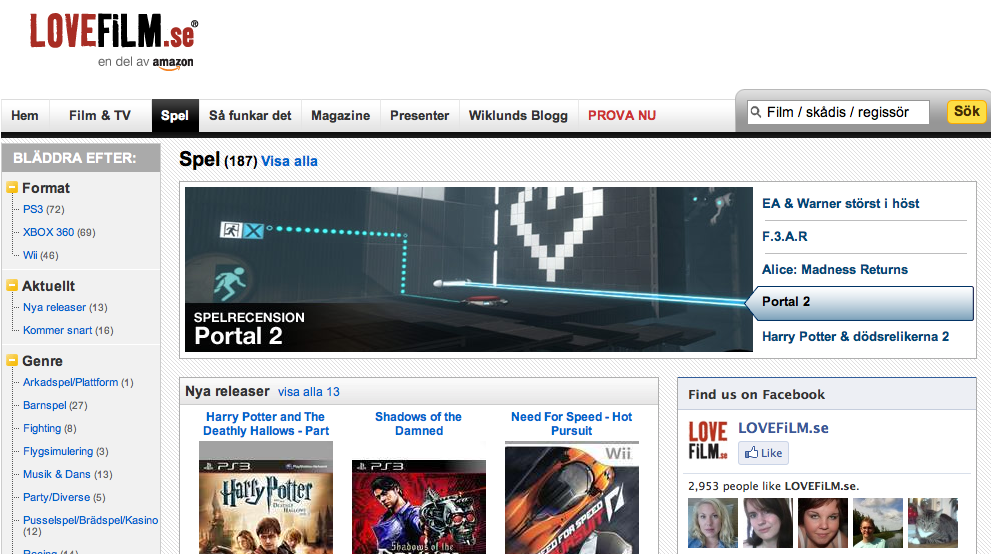This screenshot has width=991, height=554.
Task: Click the Harry Potter PS3 cover art
Action: (x=266, y=499)
